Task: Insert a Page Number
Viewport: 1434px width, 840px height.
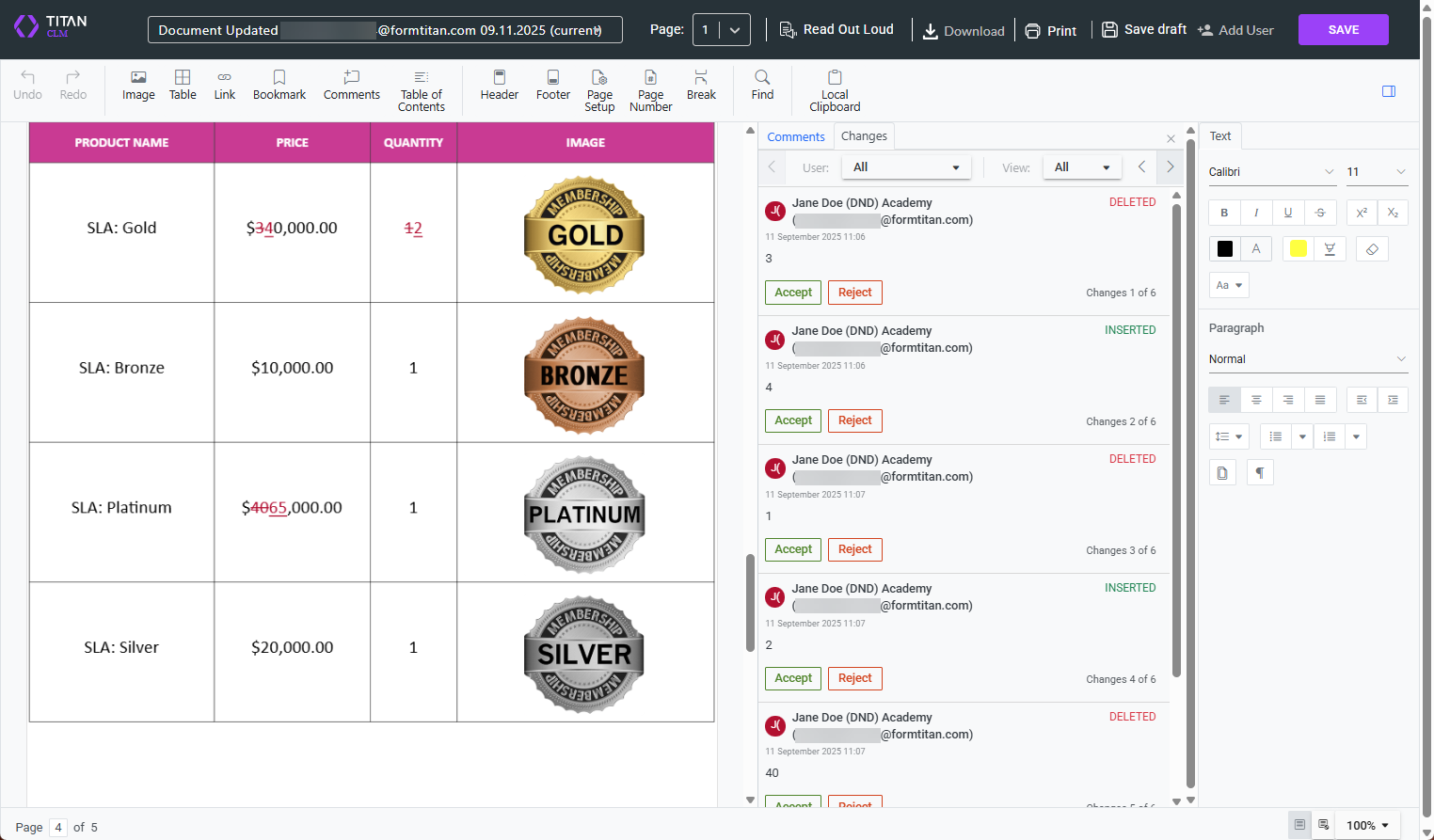Action: point(650,89)
